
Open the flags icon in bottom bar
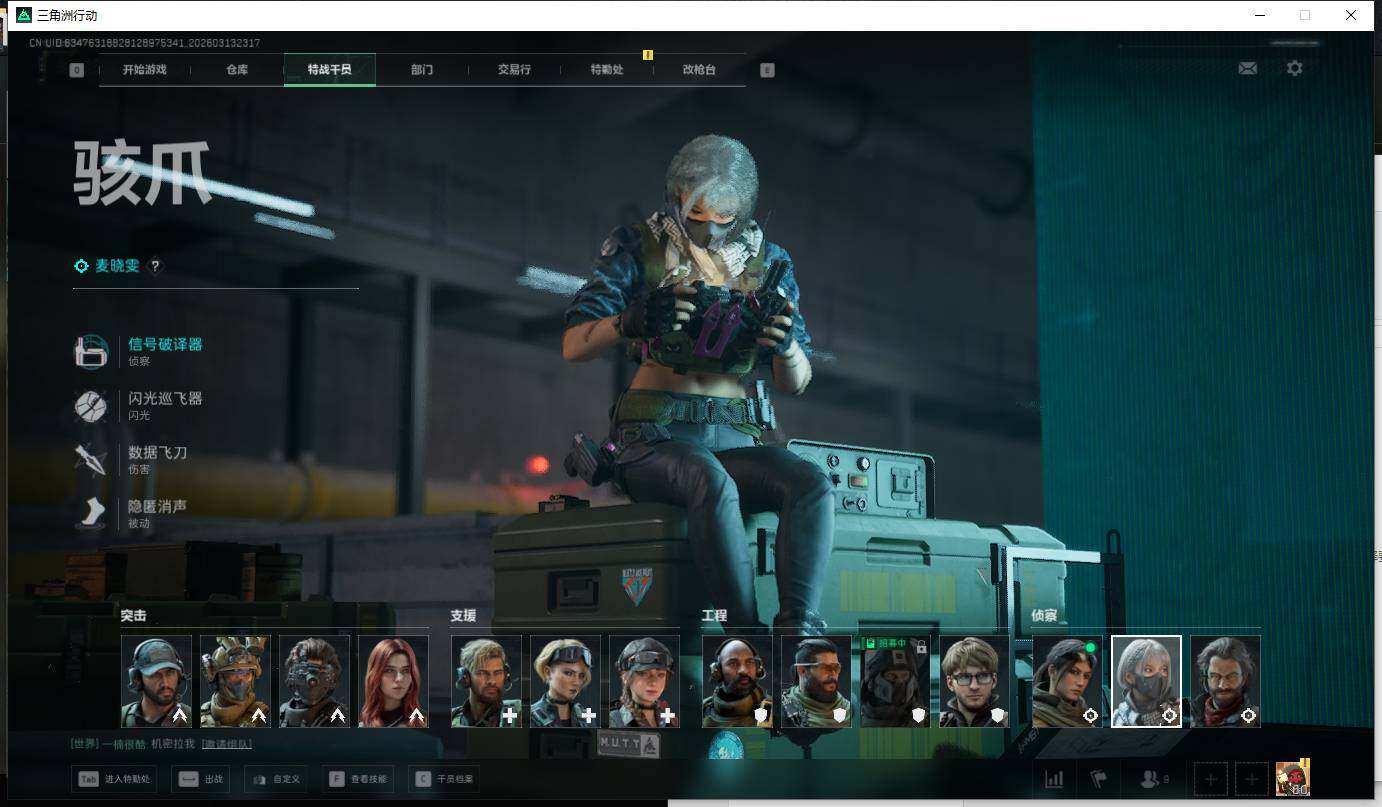click(x=1098, y=779)
